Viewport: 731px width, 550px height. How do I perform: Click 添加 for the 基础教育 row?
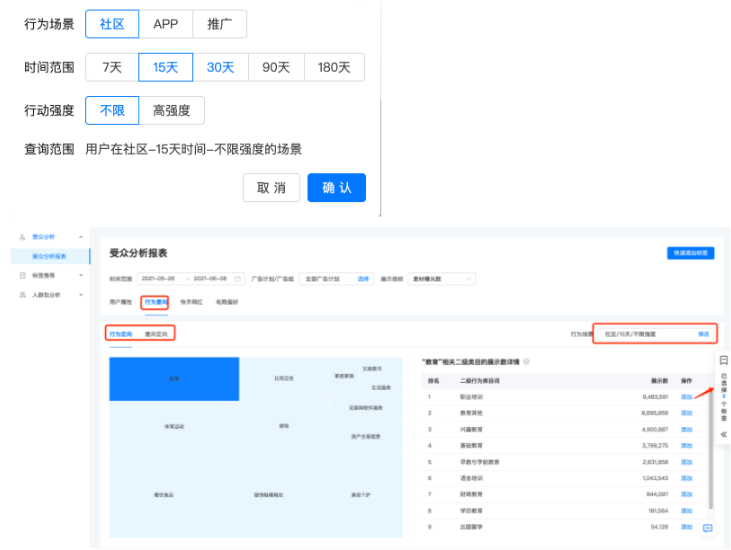(686, 446)
